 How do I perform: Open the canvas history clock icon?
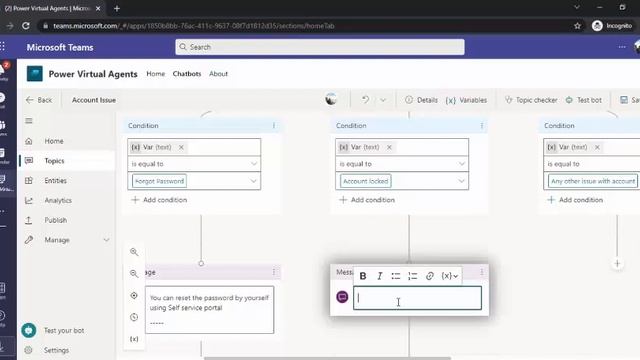coord(134,317)
